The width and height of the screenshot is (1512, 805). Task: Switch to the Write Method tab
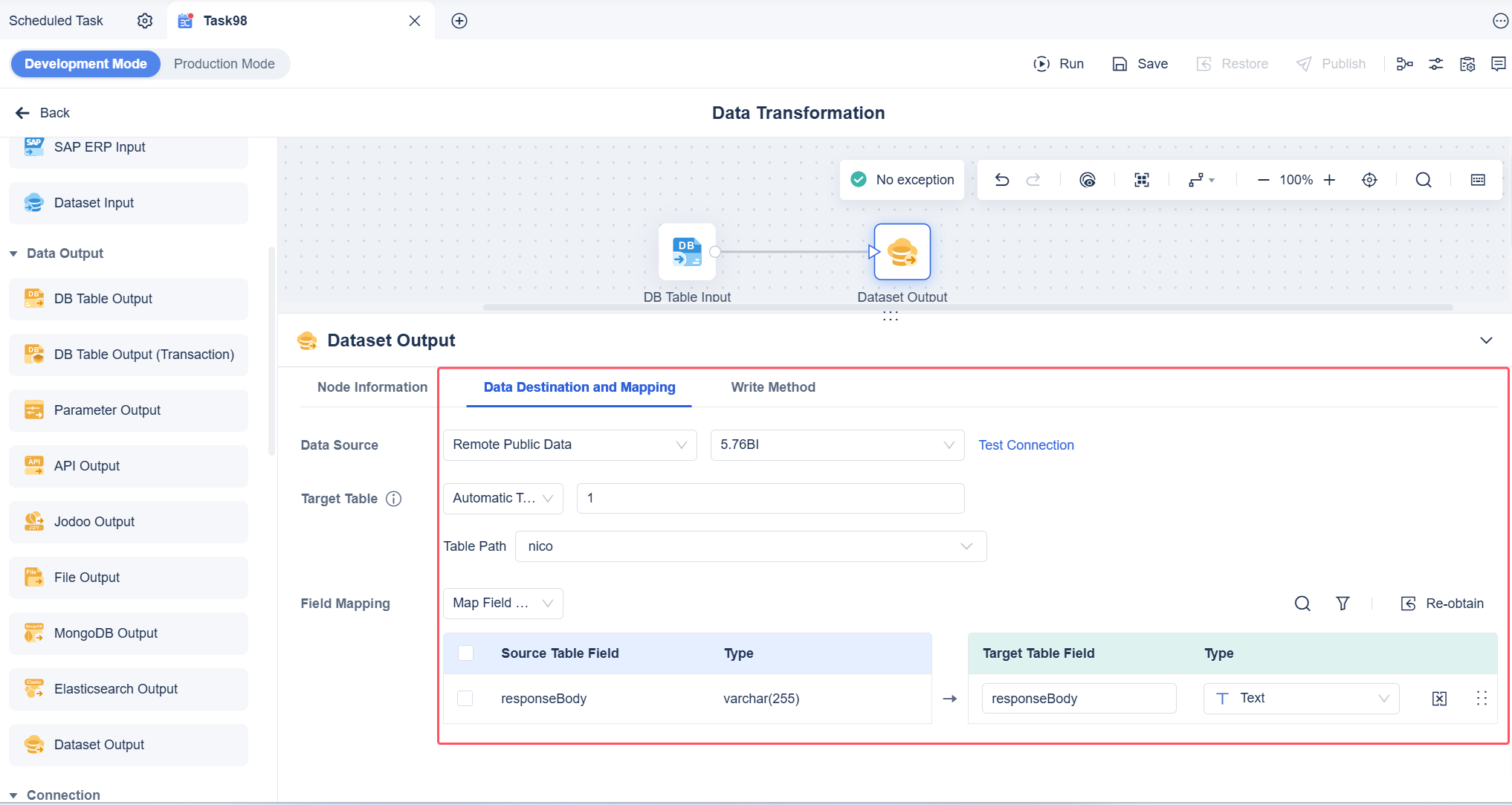tap(773, 387)
